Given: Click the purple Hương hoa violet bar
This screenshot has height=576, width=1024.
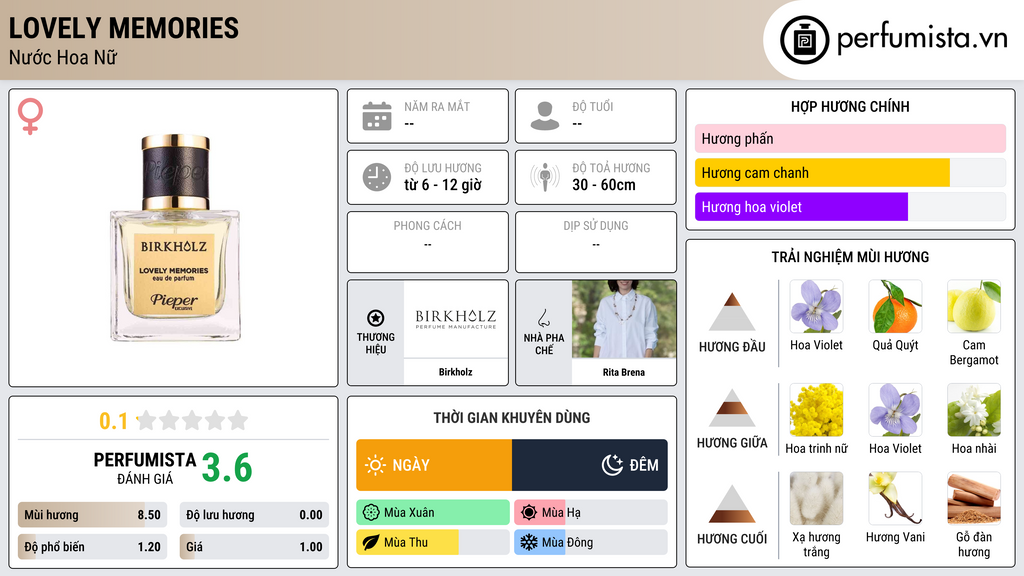Looking at the screenshot, I should [801, 207].
